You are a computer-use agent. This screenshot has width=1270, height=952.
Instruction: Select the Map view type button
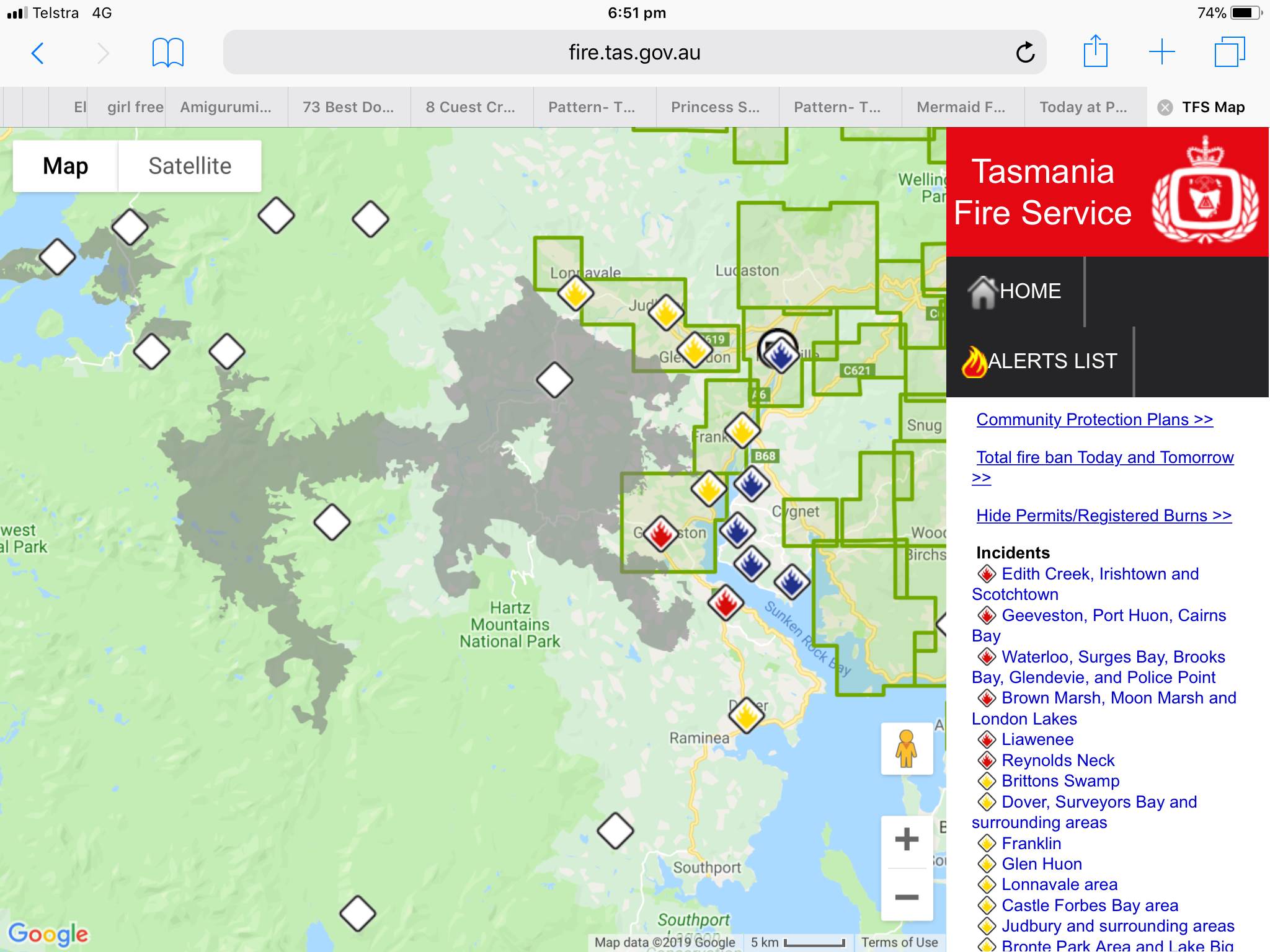coord(66,166)
